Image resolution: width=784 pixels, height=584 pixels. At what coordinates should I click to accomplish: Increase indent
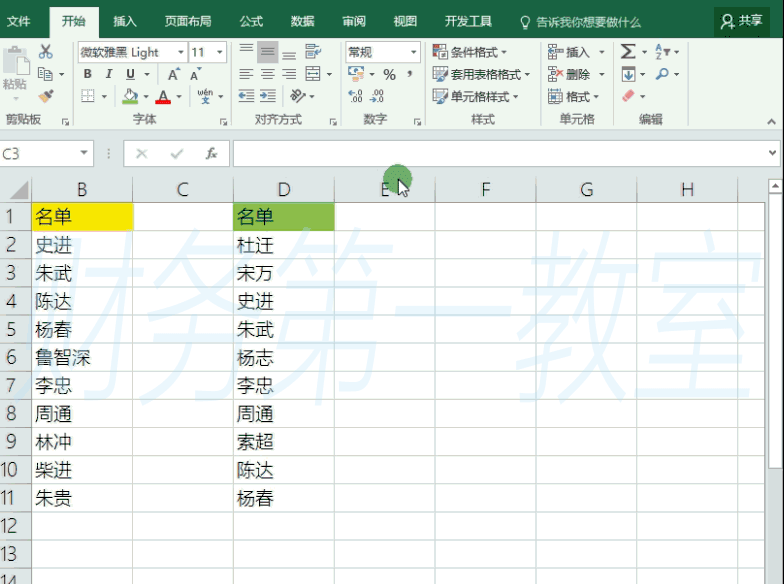tap(268, 96)
